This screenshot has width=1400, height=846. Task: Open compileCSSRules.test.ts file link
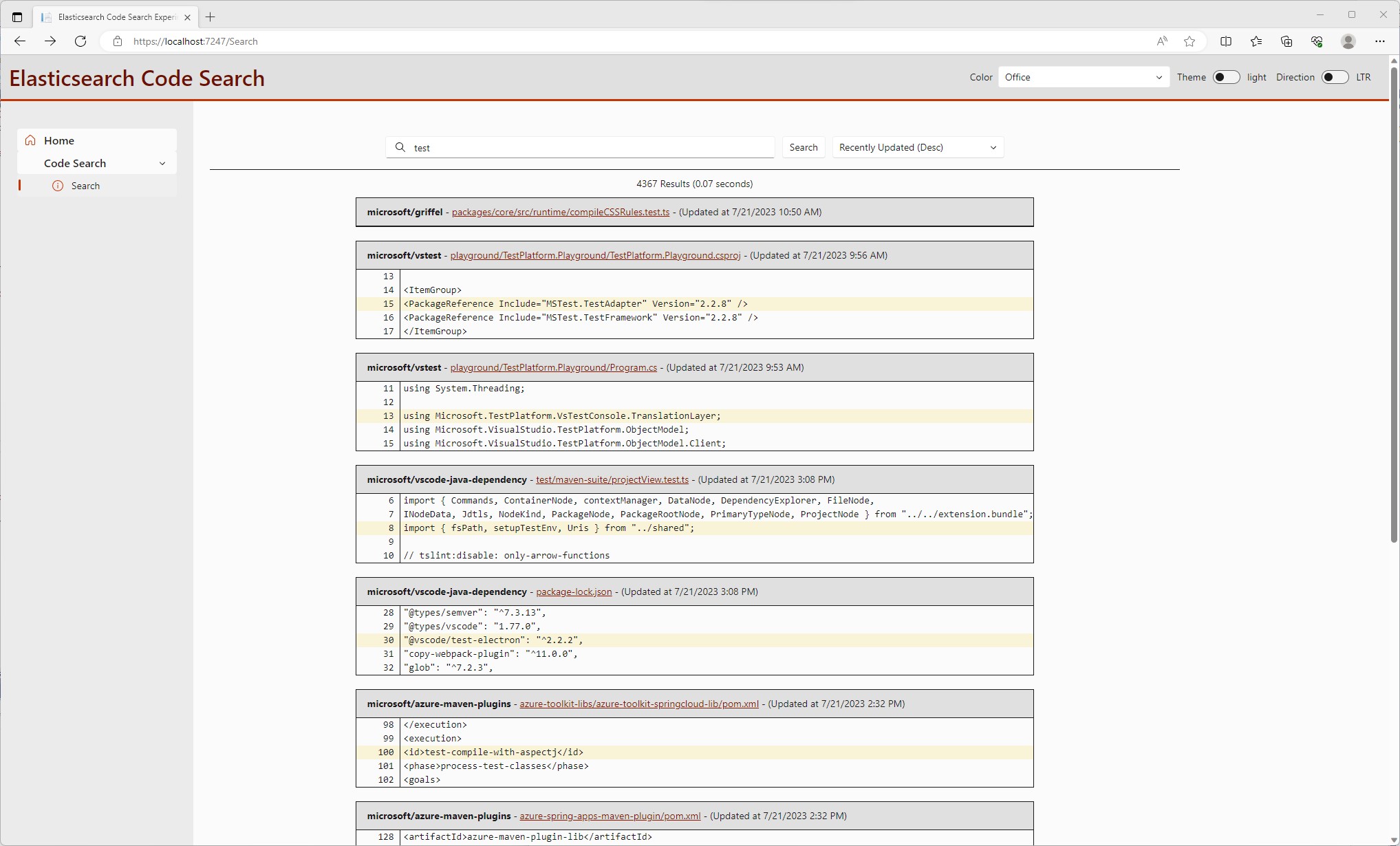click(560, 212)
